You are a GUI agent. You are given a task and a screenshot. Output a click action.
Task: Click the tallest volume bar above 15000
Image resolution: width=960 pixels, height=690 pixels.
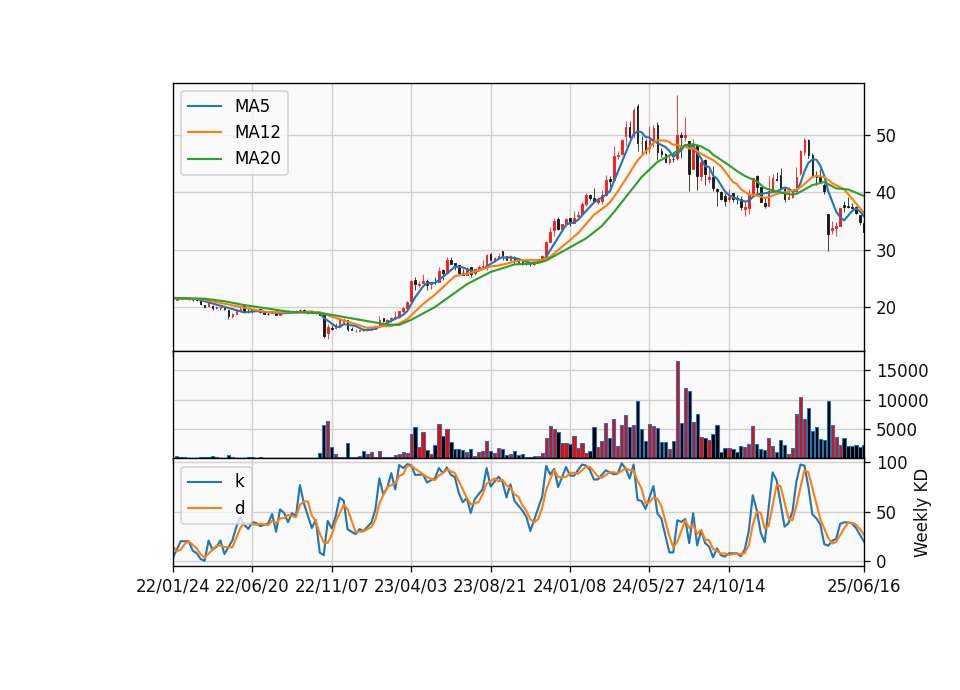click(x=678, y=410)
